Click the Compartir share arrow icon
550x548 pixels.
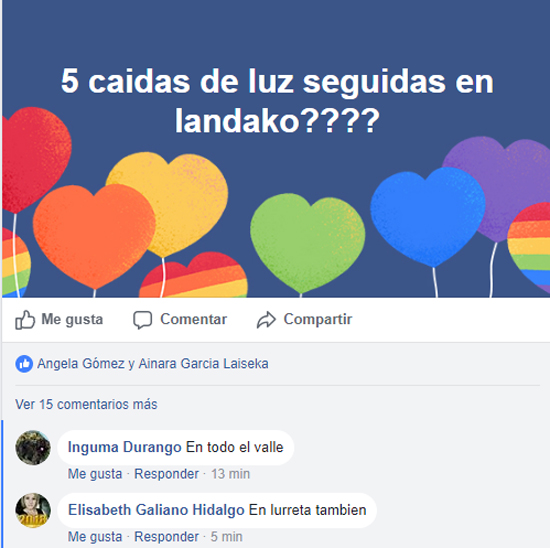266,320
